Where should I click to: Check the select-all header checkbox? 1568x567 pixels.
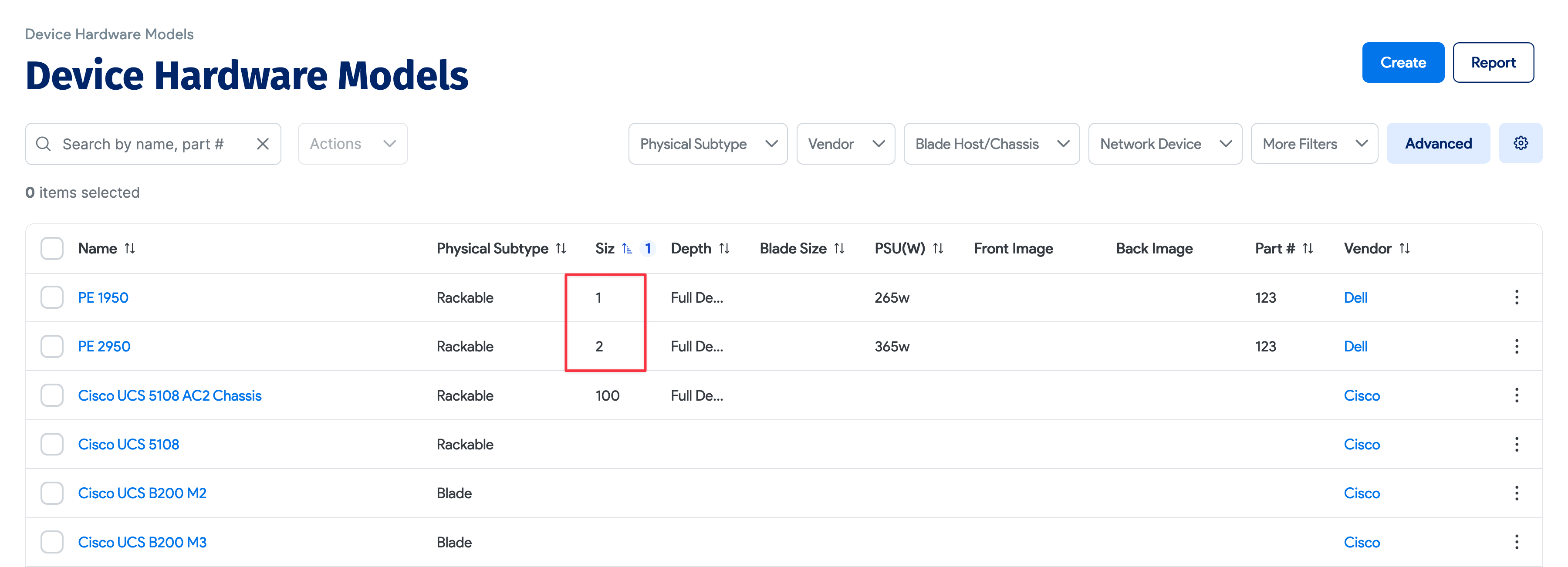tap(52, 249)
